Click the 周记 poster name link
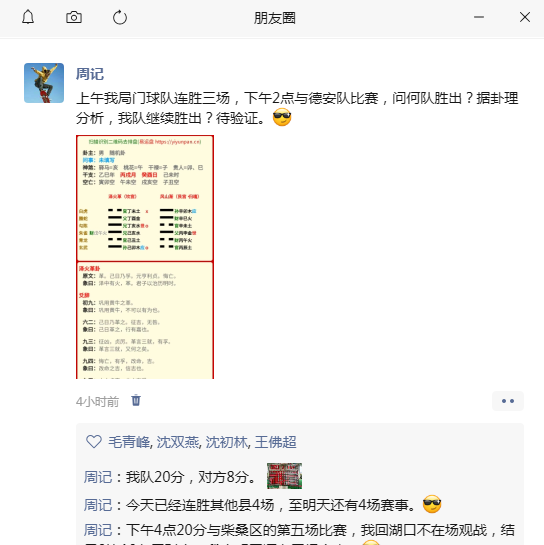This screenshot has height=545, width=544. click(x=90, y=74)
